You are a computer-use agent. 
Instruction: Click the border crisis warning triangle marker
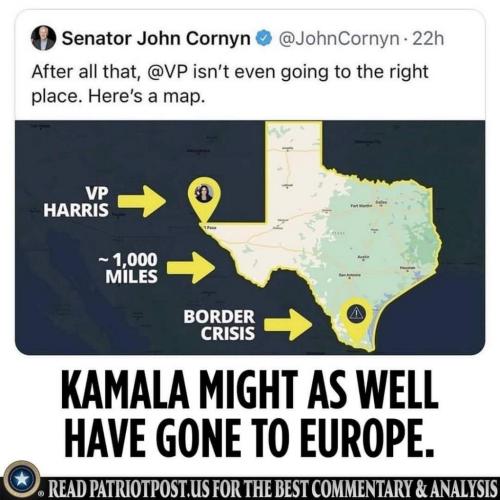pos(356,313)
